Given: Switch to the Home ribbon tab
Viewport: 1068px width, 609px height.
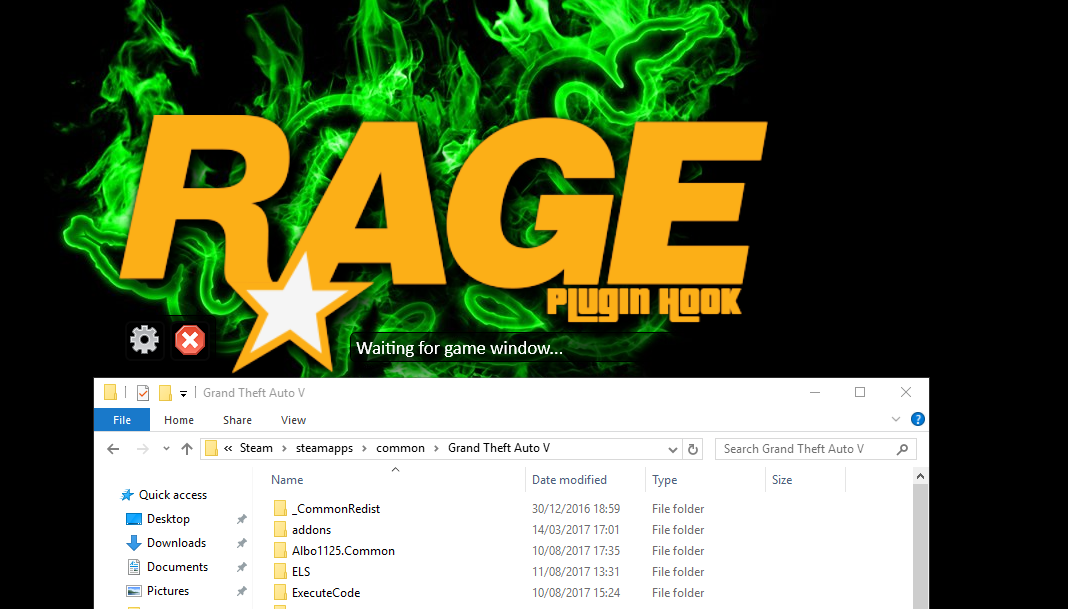Looking at the screenshot, I should coord(178,420).
